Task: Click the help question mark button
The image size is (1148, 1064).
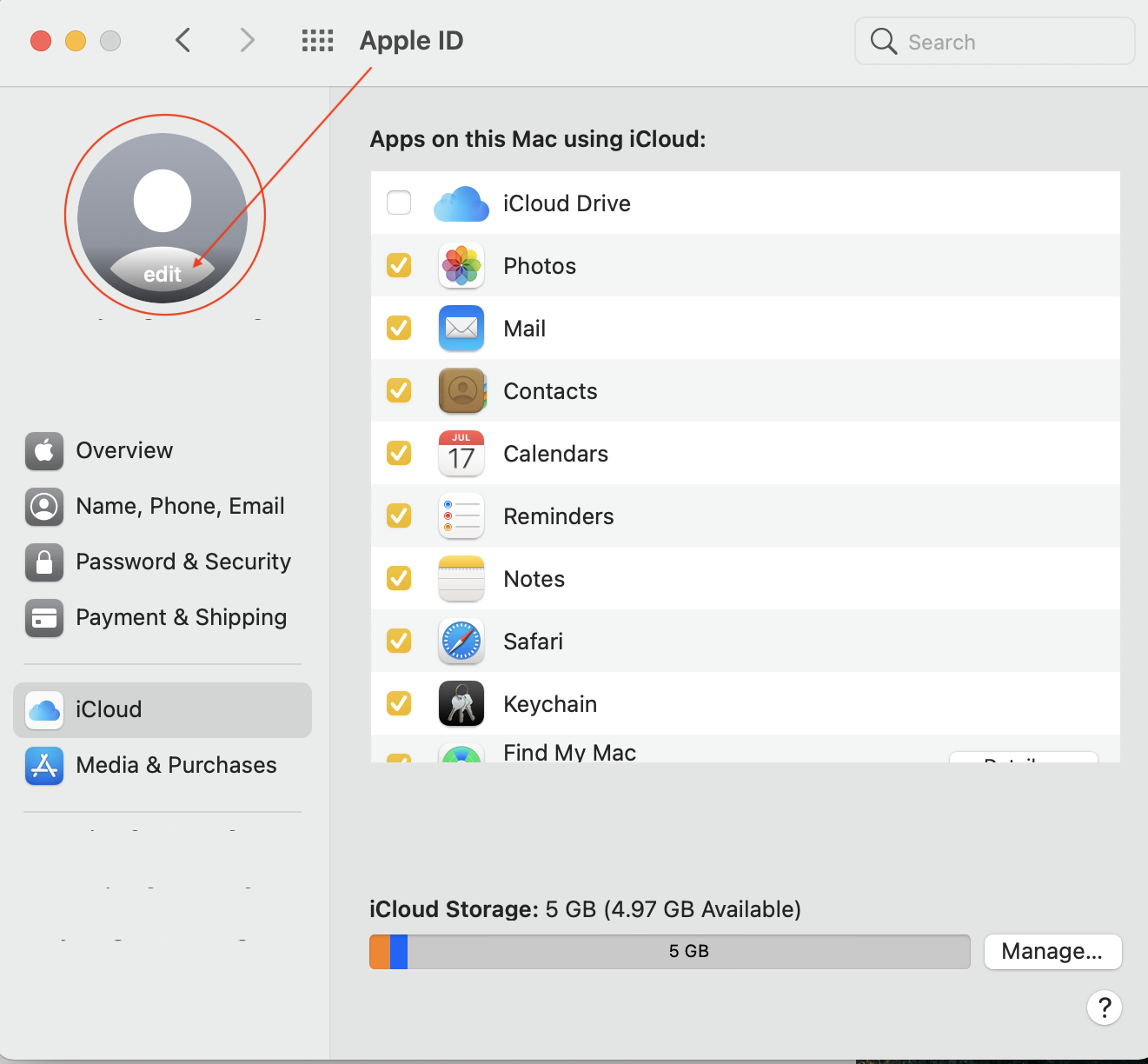Action: click(x=1104, y=1007)
